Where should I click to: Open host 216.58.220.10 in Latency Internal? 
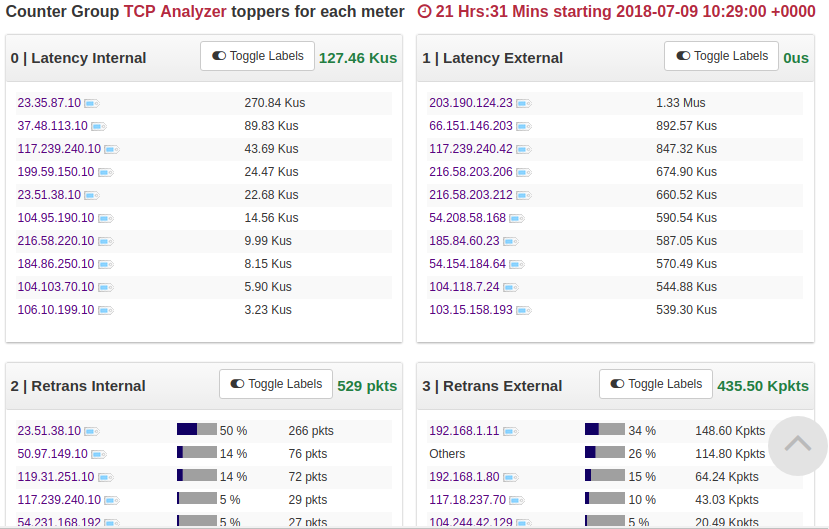click(x=55, y=241)
